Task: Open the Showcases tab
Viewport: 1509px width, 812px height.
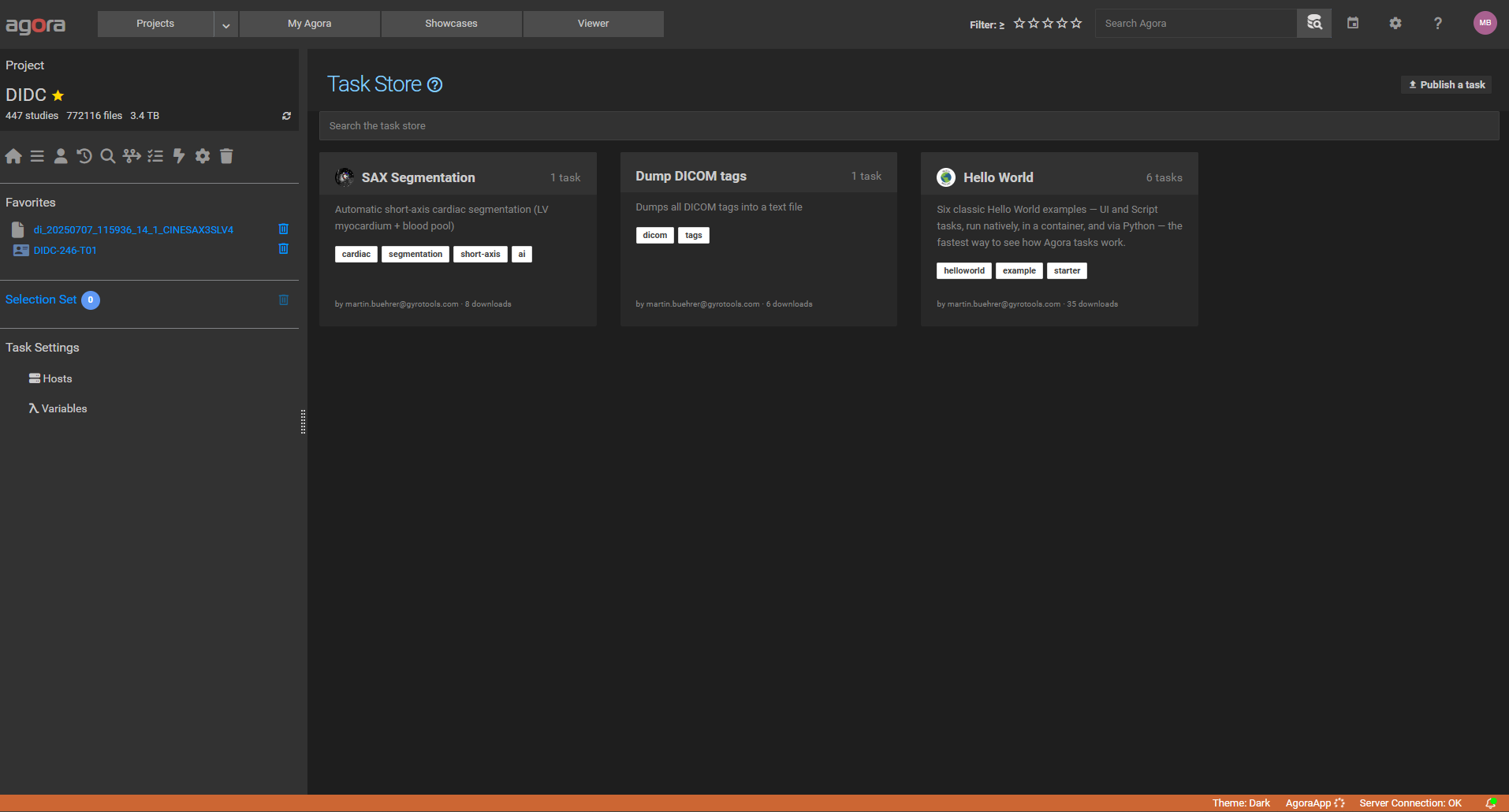Action: tap(452, 24)
